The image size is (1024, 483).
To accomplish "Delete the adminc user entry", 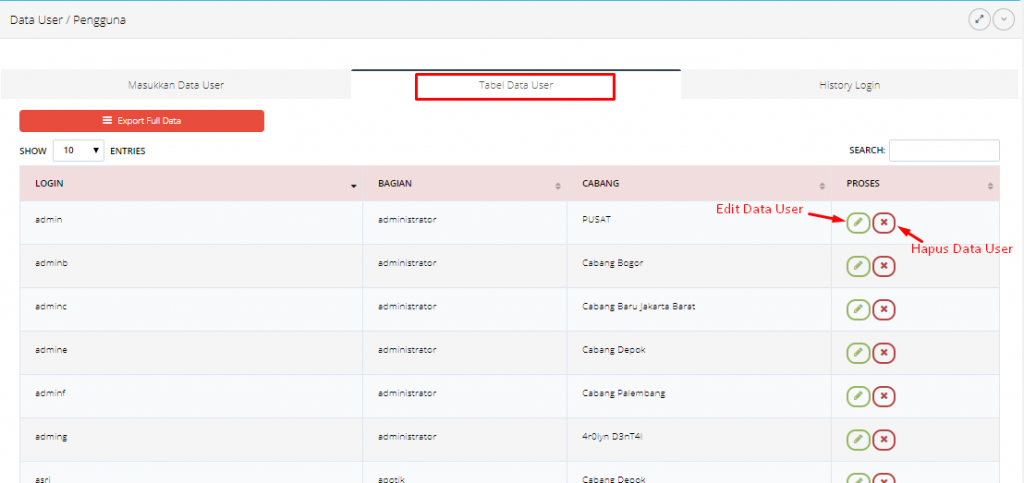I will pyautogui.click(x=884, y=309).
